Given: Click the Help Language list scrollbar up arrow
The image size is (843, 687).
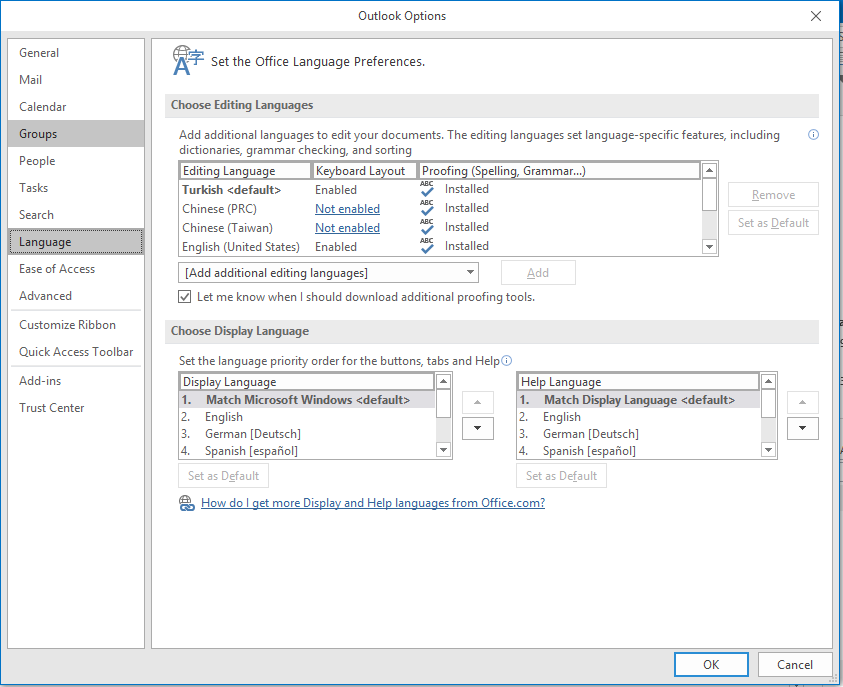Looking at the screenshot, I should click(769, 382).
